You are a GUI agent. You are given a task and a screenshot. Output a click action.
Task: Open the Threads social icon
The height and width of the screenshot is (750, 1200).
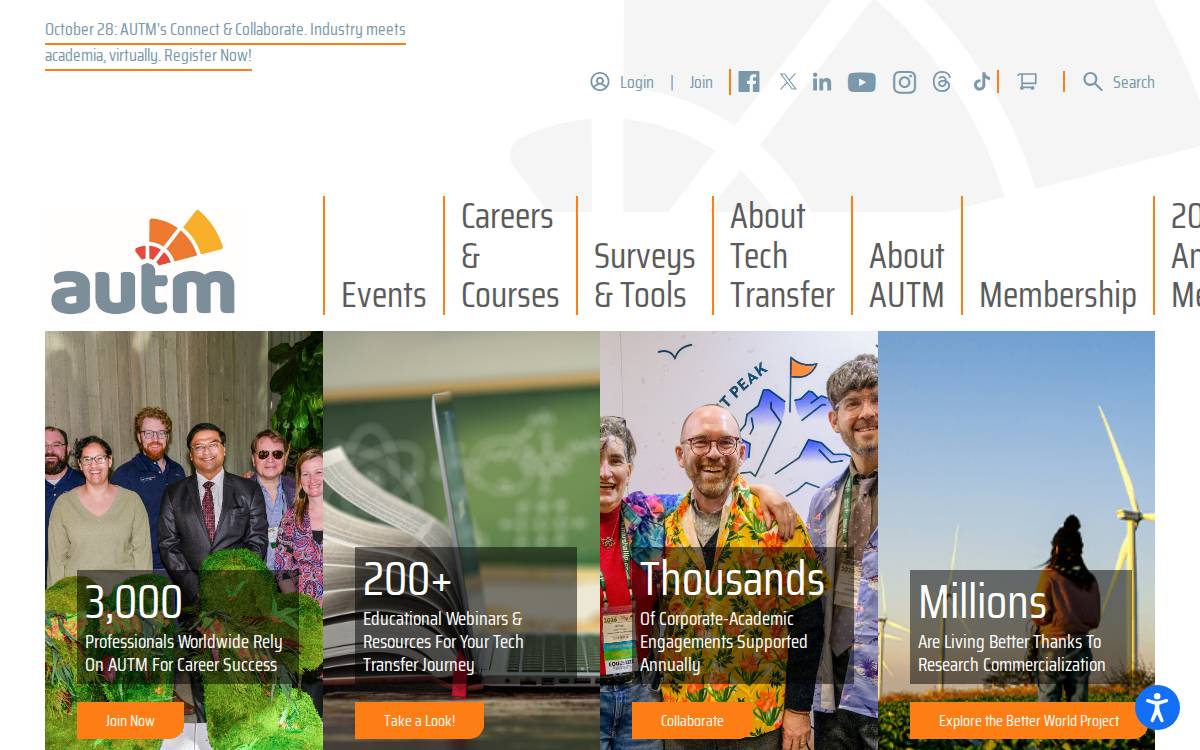pos(942,82)
